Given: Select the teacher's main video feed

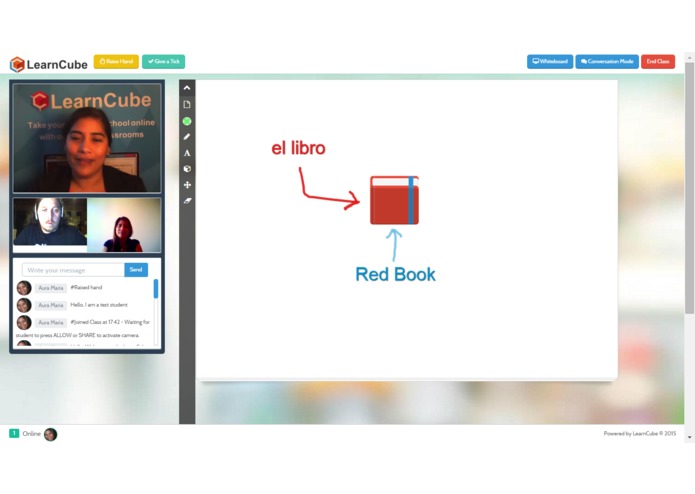Looking at the screenshot, I should (x=87, y=138).
